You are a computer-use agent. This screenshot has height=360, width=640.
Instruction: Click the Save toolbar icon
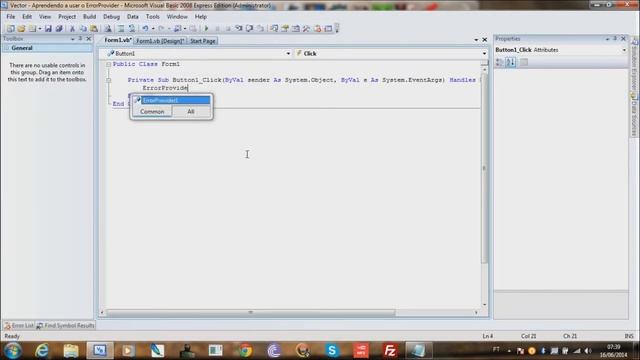(48, 29)
